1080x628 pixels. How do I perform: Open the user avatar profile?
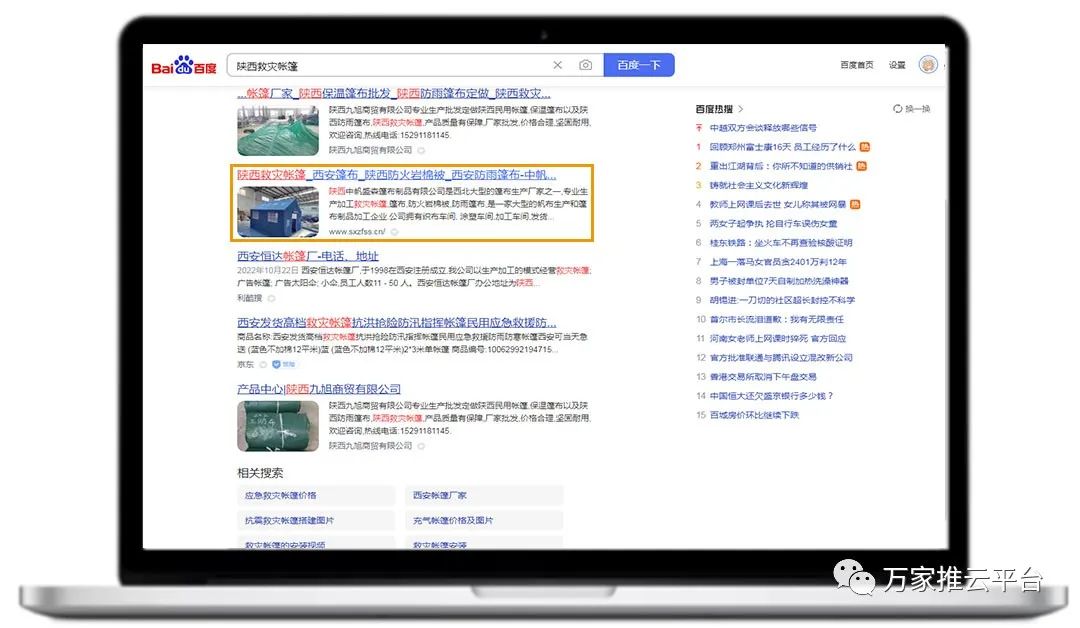(x=928, y=65)
